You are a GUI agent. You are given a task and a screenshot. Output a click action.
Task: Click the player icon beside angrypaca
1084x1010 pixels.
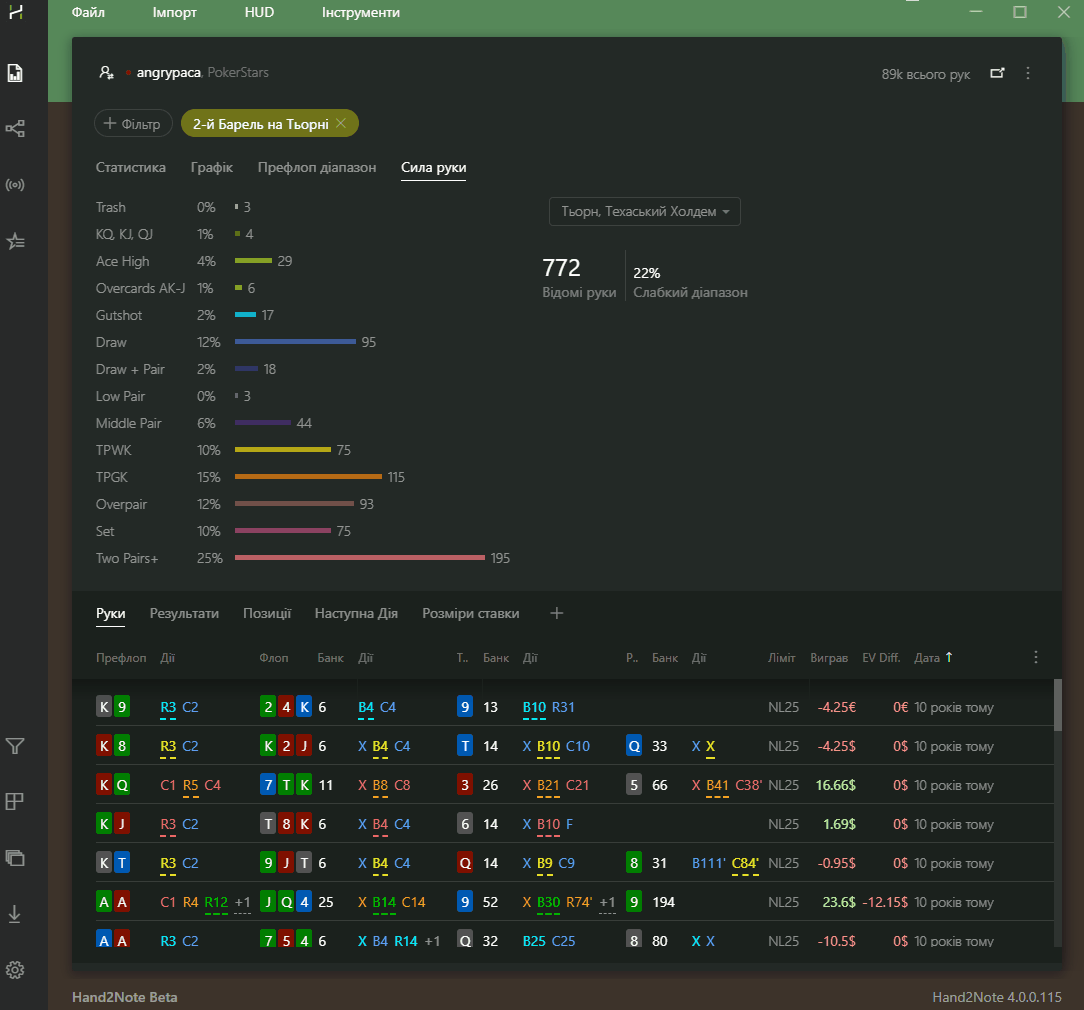tap(106, 73)
